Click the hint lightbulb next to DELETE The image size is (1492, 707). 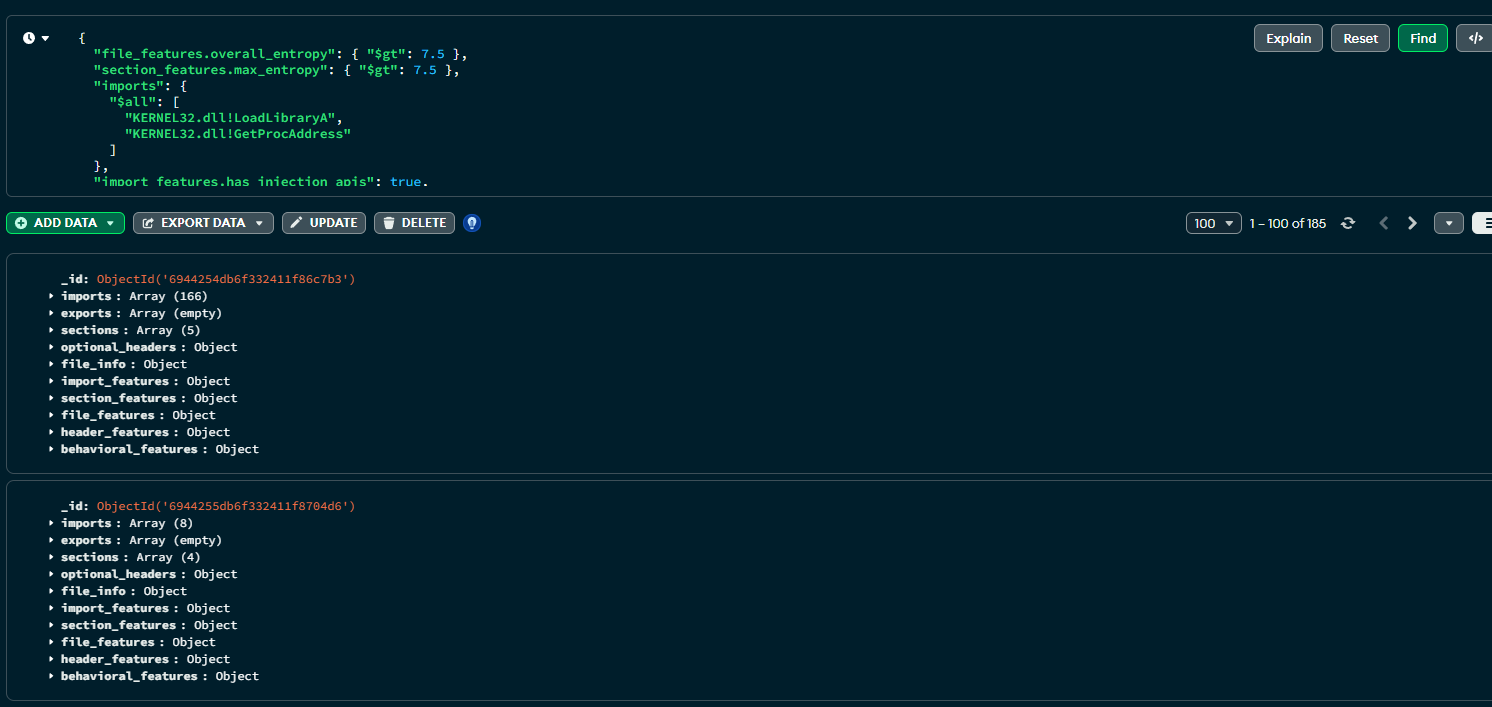pyautogui.click(x=471, y=223)
